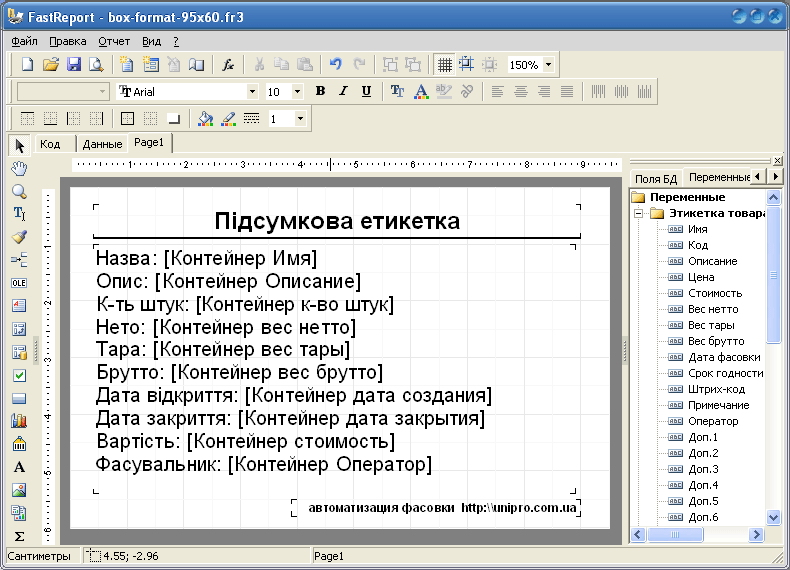Toggle frame shadow
790x570 pixels.
174,118
